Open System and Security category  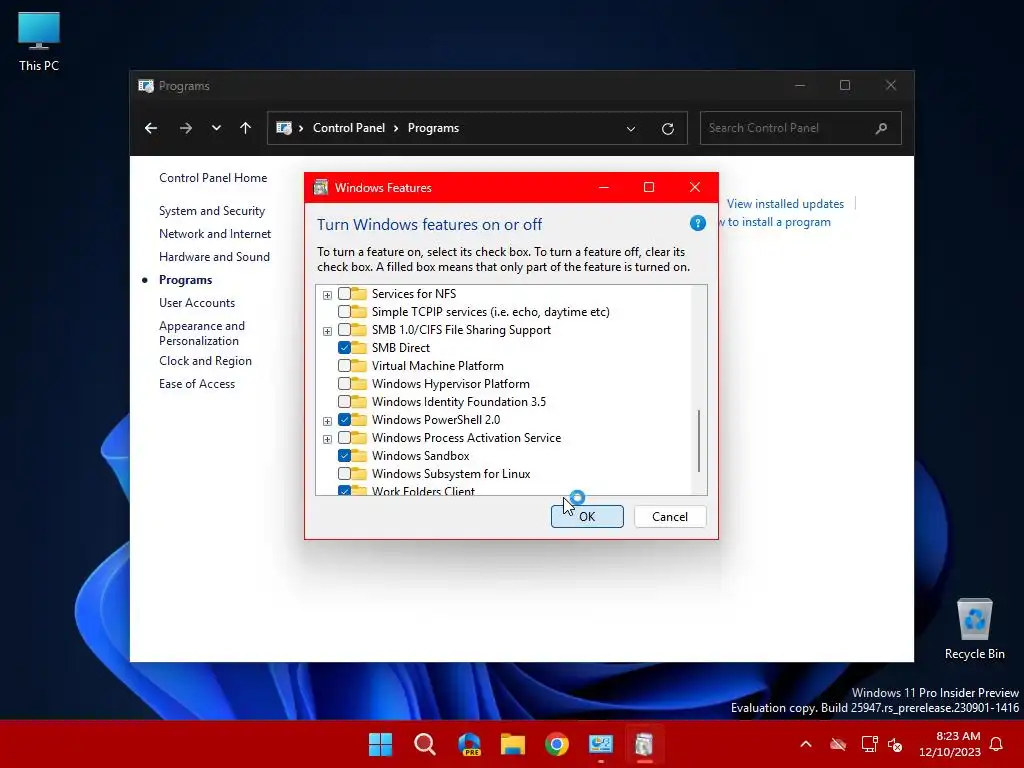(x=212, y=211)
